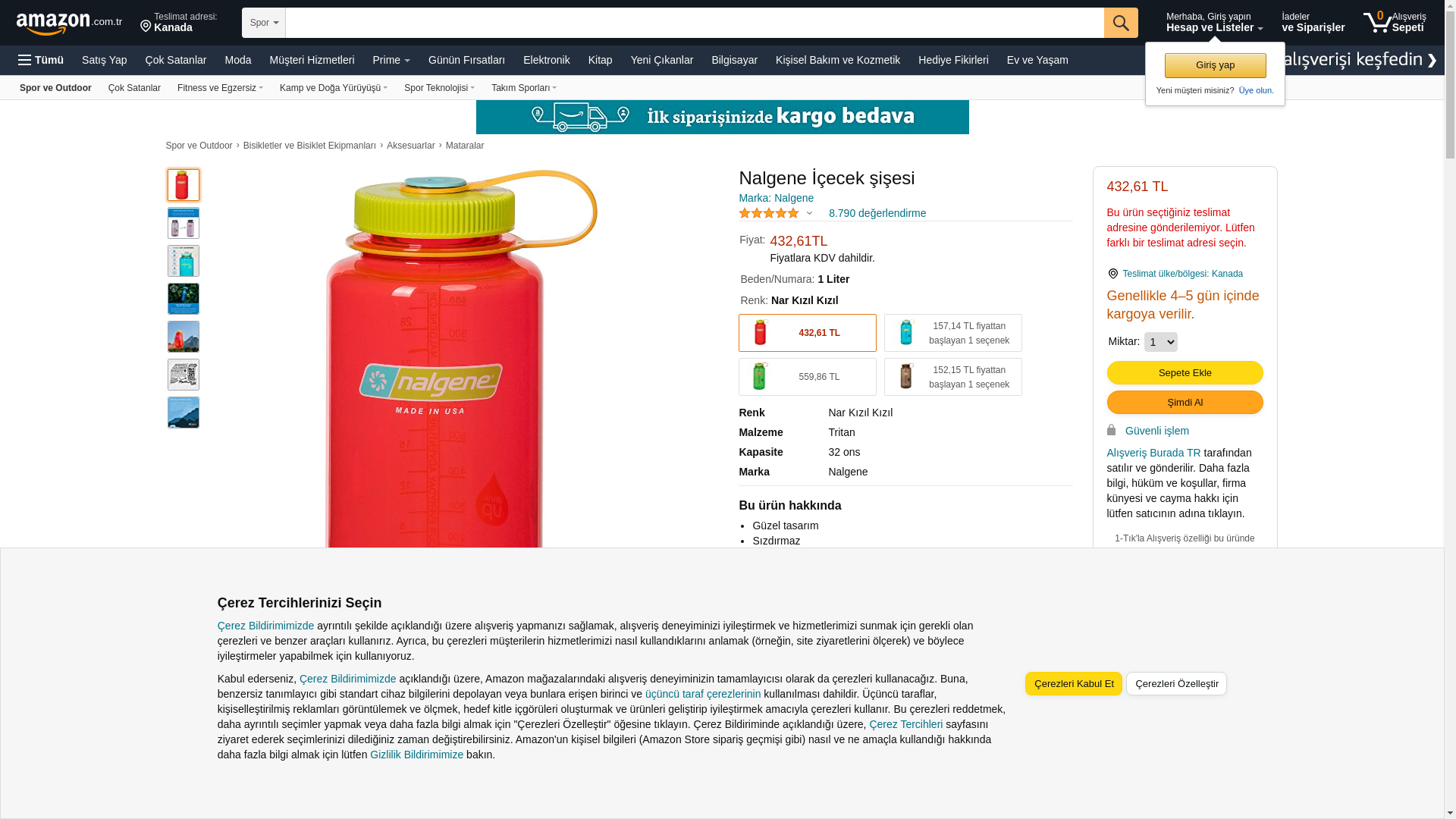Choose the green bottle 559,86 TL option
Screen dimensions: 1456x819
coord(808,377)
